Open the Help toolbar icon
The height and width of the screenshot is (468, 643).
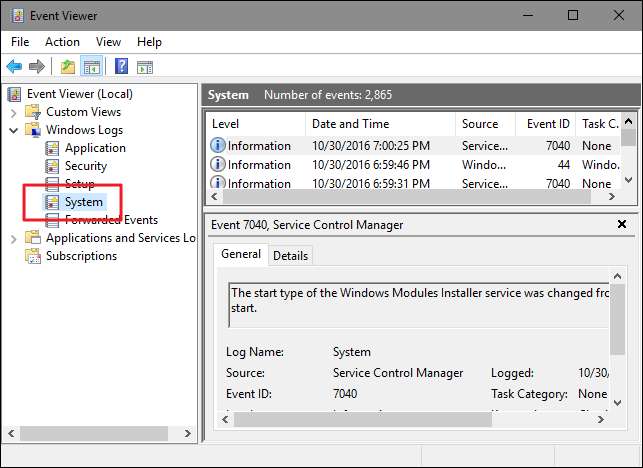click(121, 67)
